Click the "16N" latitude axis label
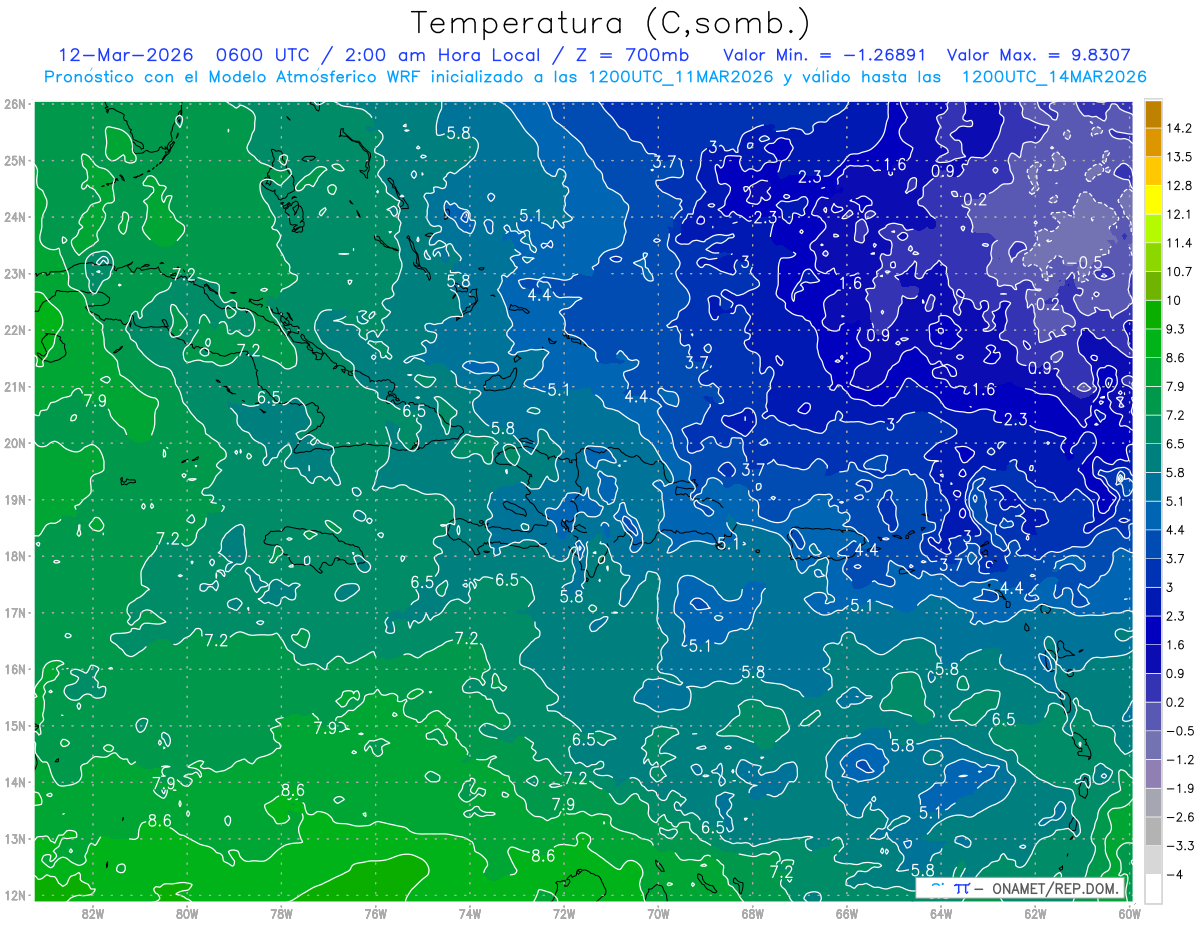This screenshot has width=1200, height=927. pos(15,669)
